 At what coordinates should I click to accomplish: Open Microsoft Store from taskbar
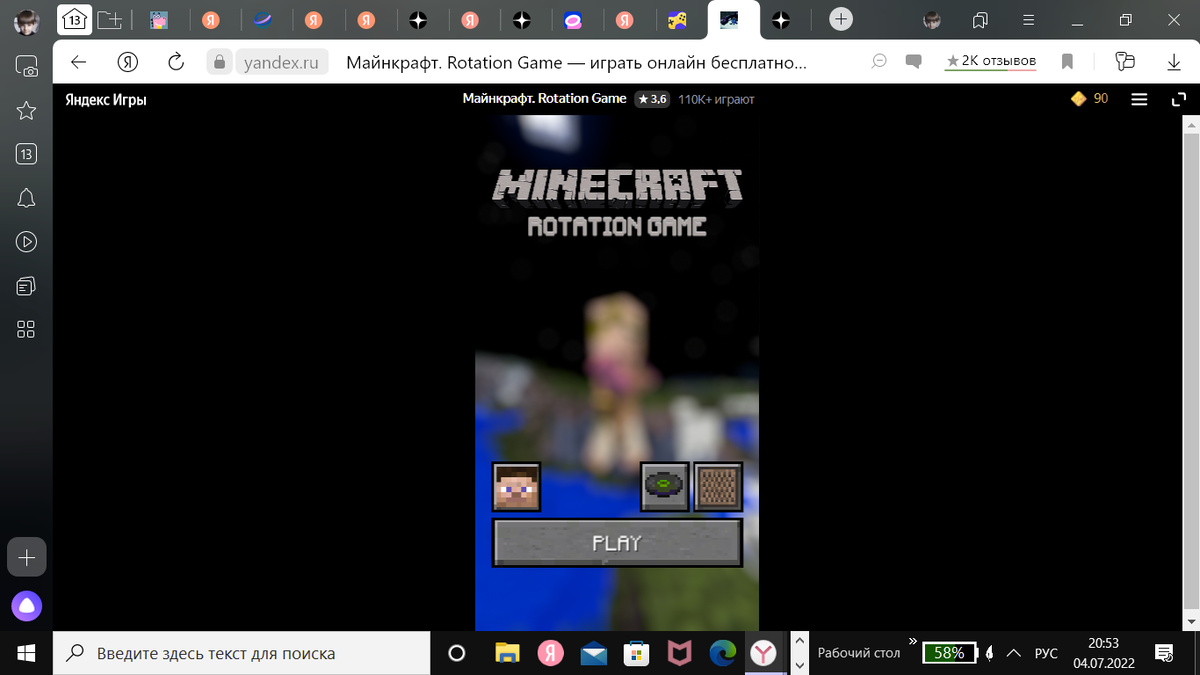tap(636, 653)
